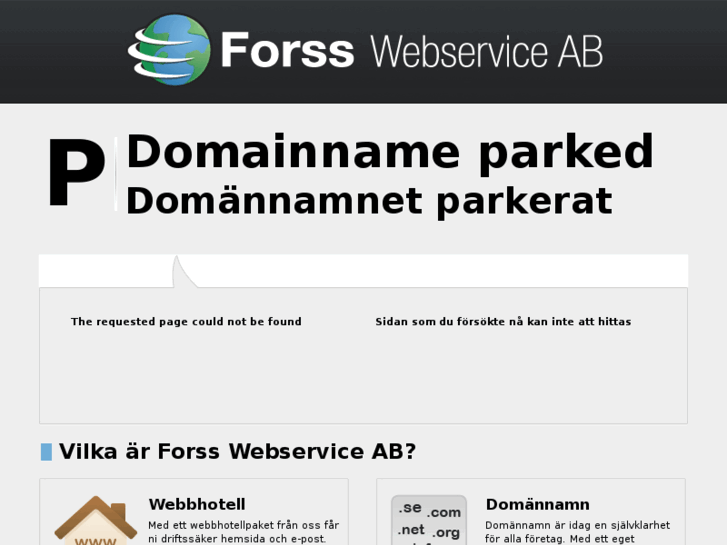Click the Domännamn description text

[x=577, y=532]
